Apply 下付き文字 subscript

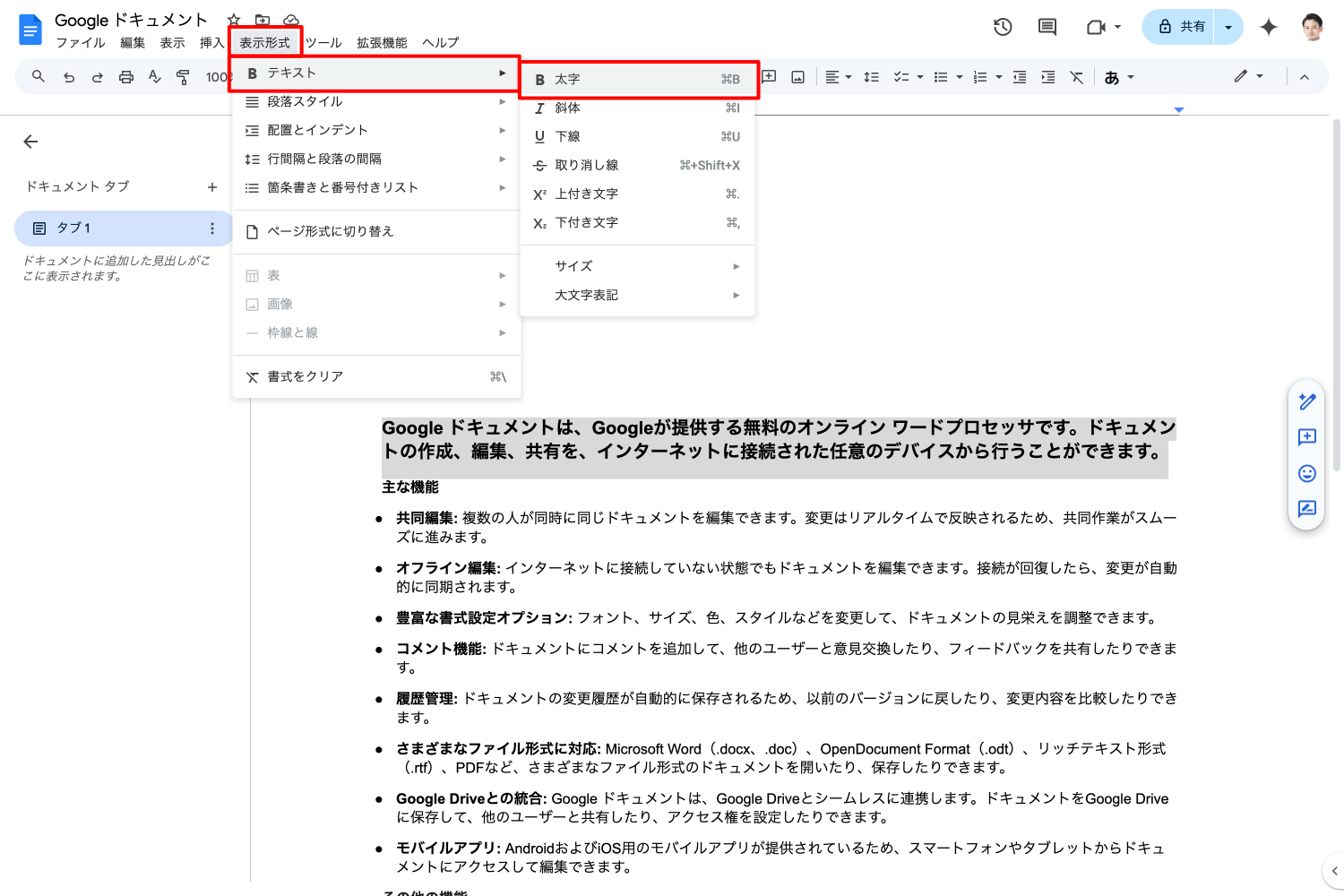point(637,222)
